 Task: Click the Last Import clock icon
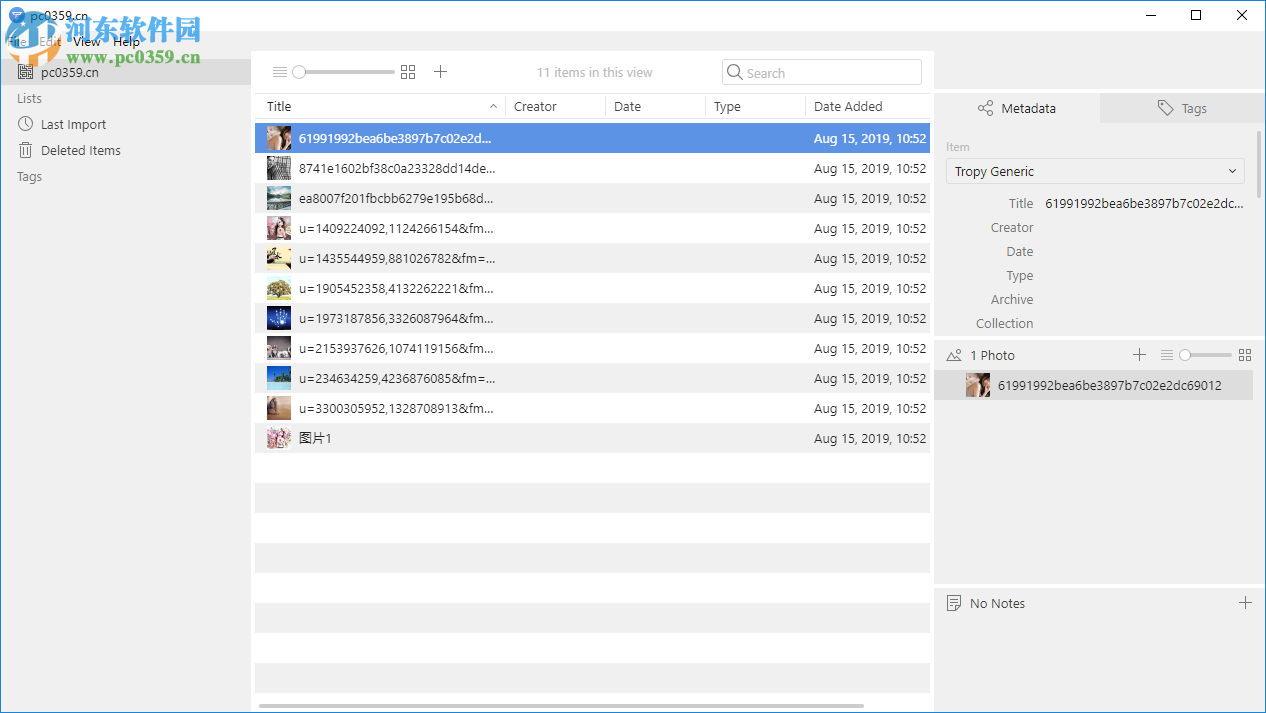(x=25, y=124)
